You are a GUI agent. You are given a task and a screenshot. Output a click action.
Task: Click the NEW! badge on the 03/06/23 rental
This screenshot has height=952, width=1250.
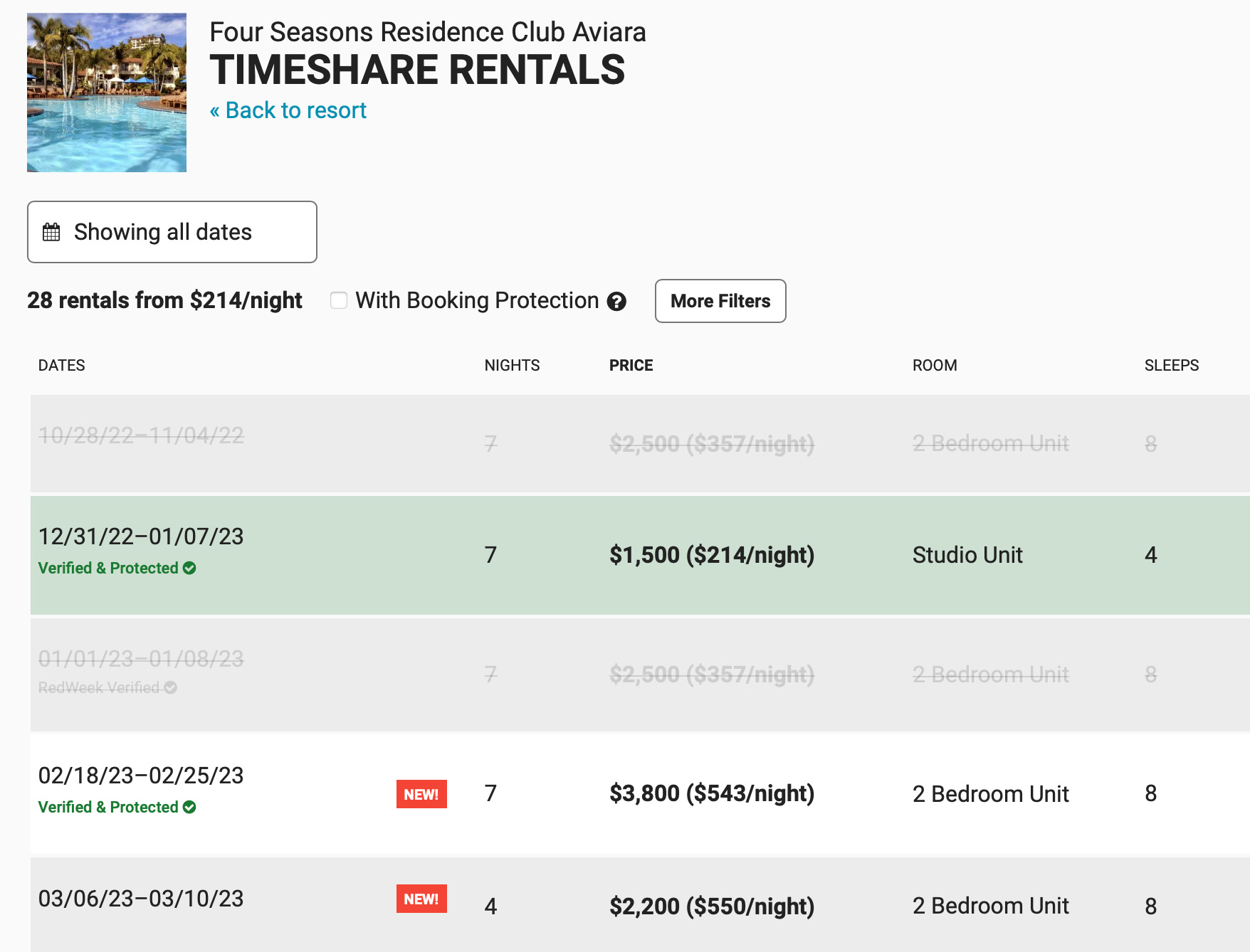[x=421, y=899]
